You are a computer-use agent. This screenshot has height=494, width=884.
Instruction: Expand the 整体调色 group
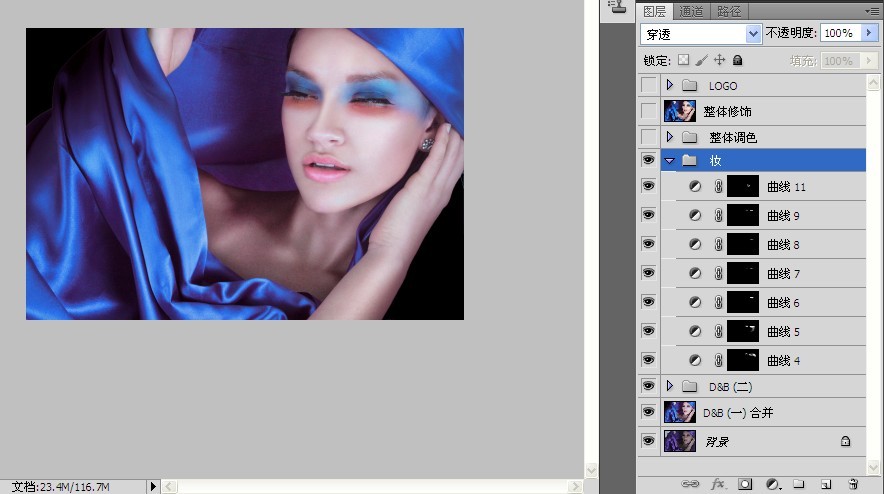[670, 137]
